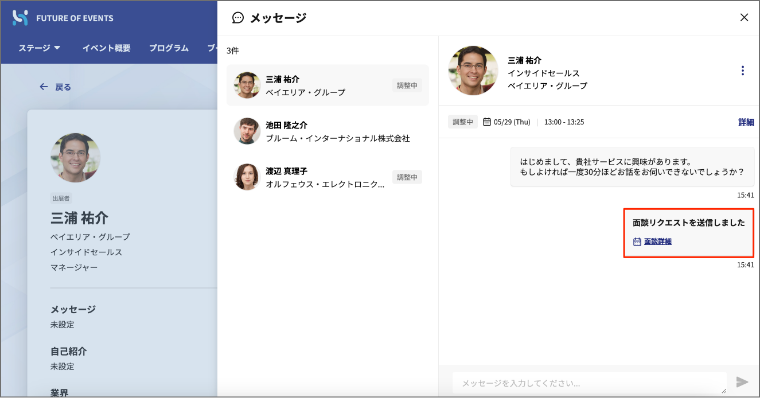This screenshot has width=760, height=398.
Task: Click the 出展者 badge on profile page
Action: point(61,198)
